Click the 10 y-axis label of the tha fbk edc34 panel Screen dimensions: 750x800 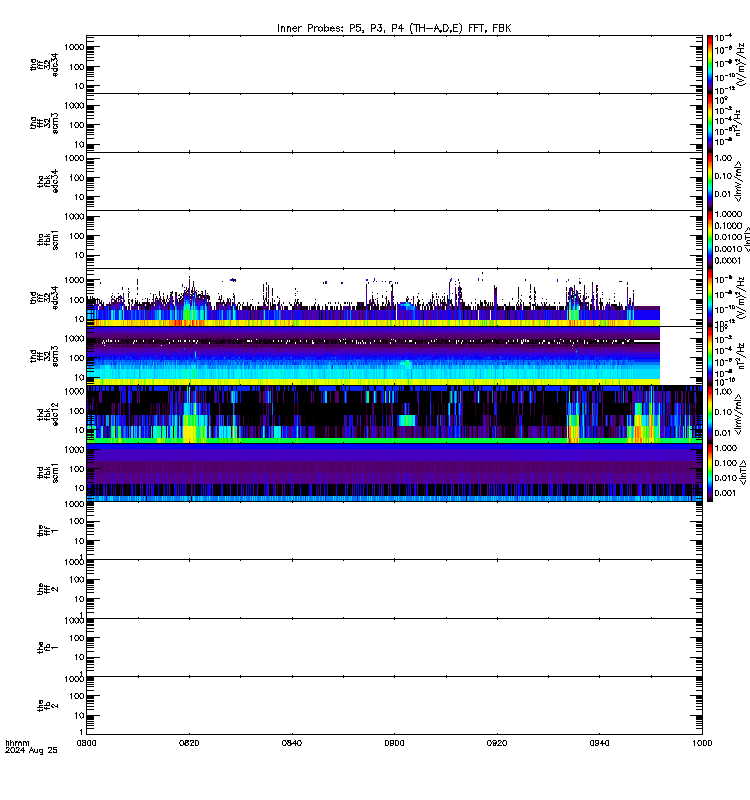[79, 197]
